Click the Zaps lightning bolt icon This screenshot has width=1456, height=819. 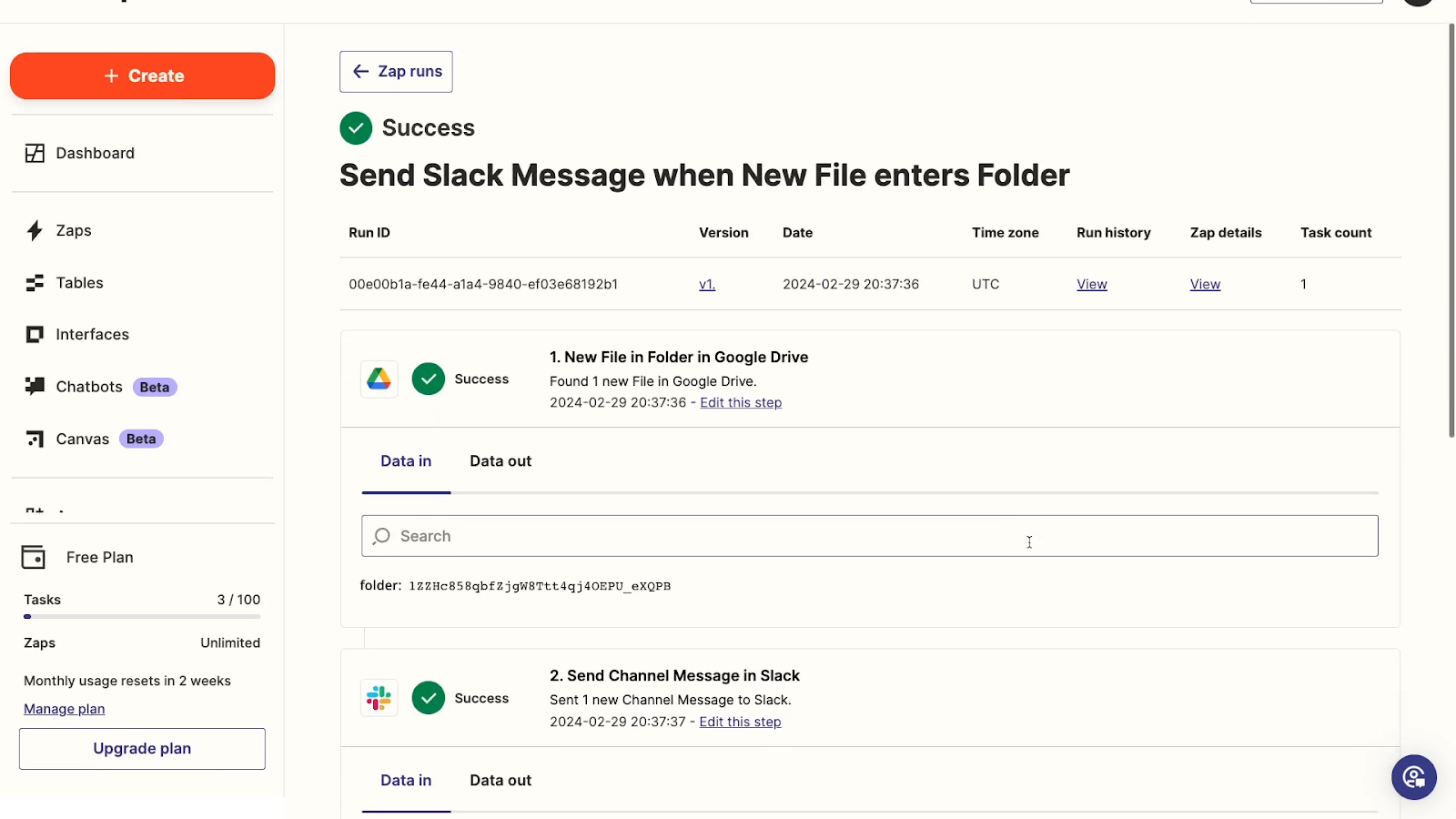35,230
